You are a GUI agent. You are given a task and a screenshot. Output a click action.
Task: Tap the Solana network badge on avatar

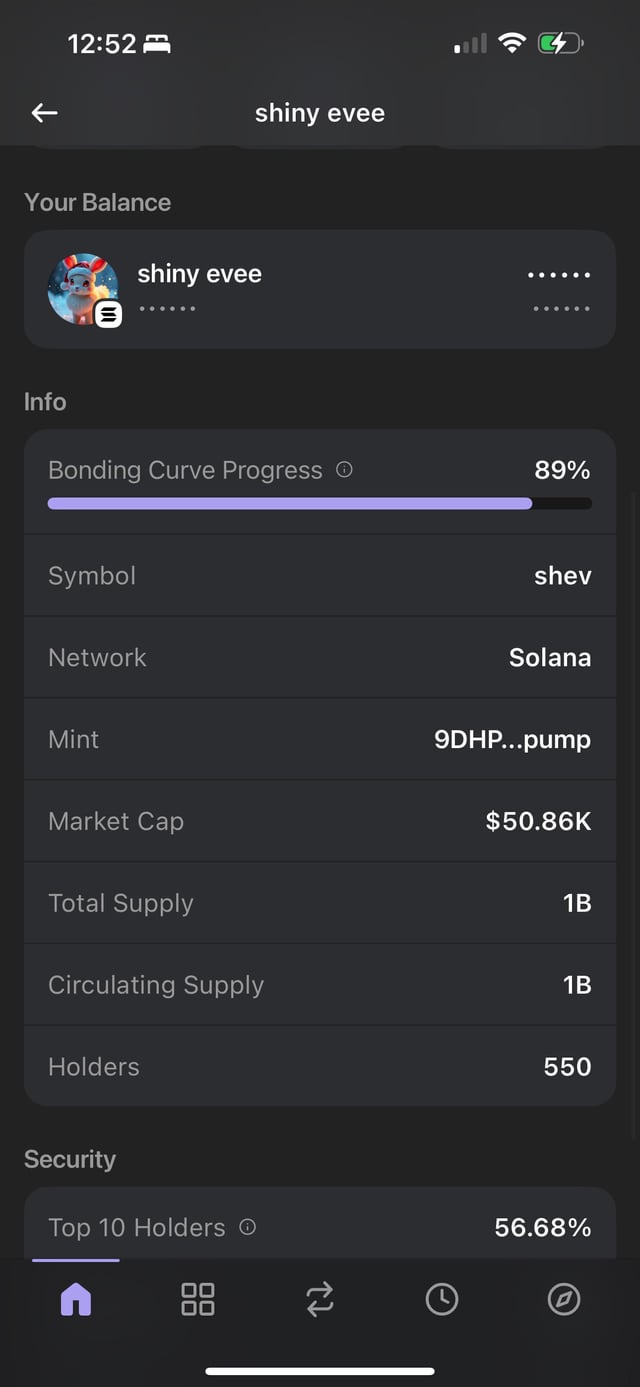point(109,315)
